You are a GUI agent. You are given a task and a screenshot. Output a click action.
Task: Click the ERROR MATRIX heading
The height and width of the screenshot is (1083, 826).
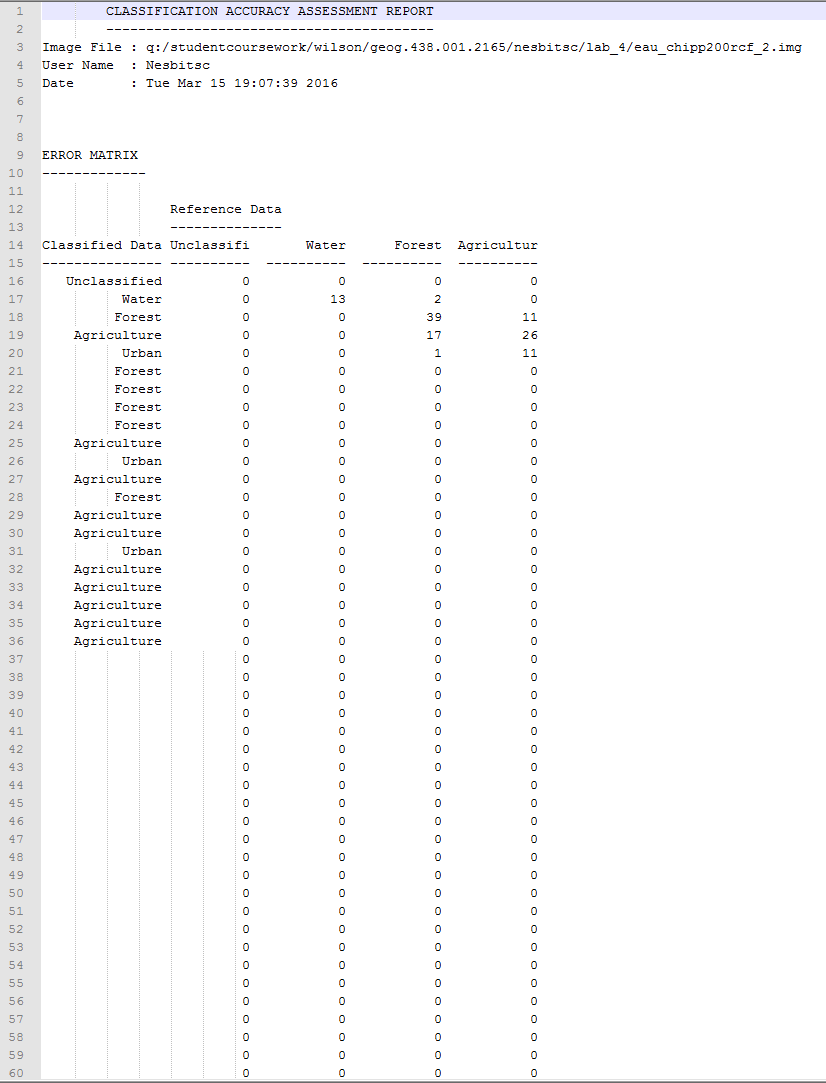click(89, 155)
